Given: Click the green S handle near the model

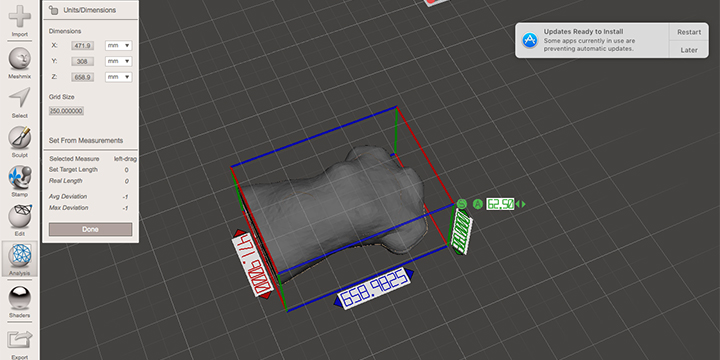Looking at the screenshot, I should [461, 203].
